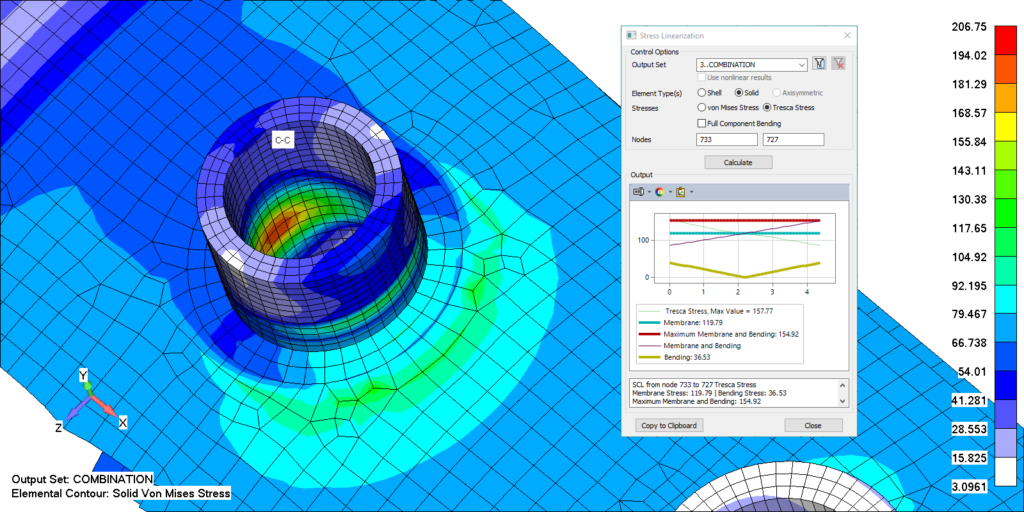Click legend entry 'Membrane and Bending' purple line
Screen dimensions: 1024x512
690,345
